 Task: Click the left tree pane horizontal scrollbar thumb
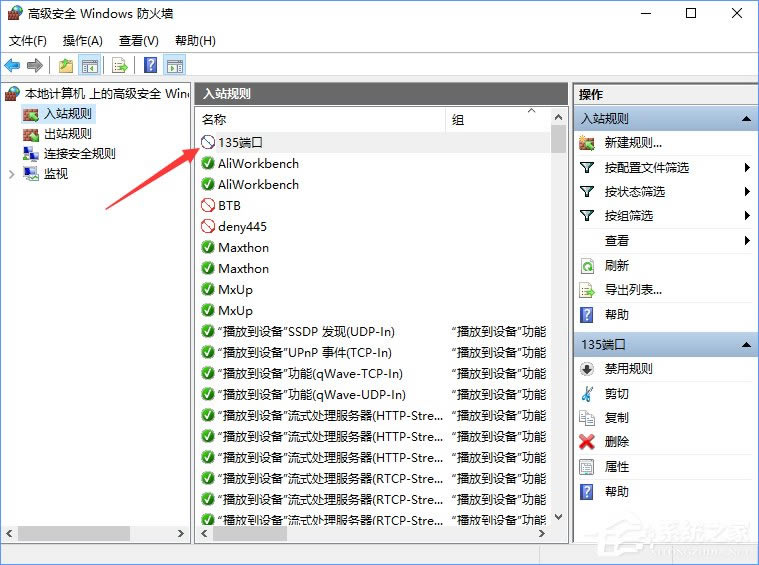[x=74, y=534]
